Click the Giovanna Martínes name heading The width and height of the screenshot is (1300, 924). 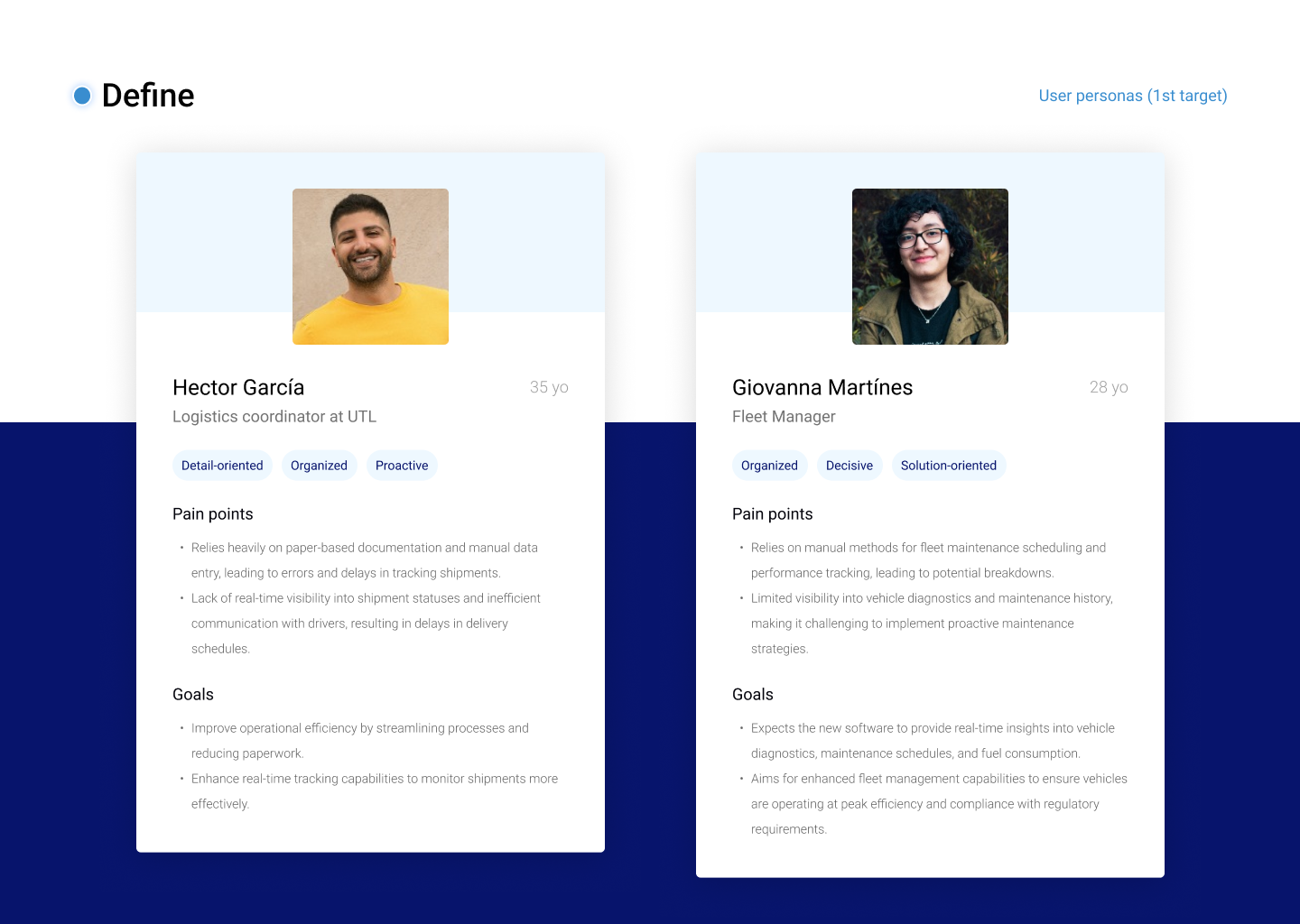coord(822,387)
